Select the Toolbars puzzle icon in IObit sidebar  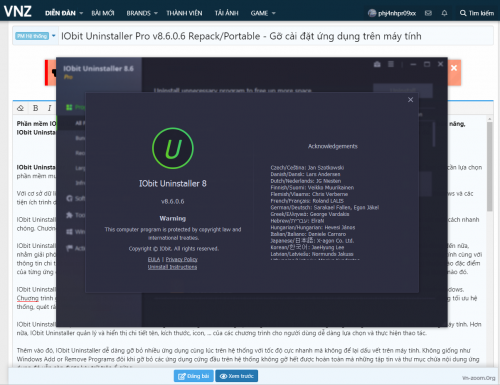(69, 215)
